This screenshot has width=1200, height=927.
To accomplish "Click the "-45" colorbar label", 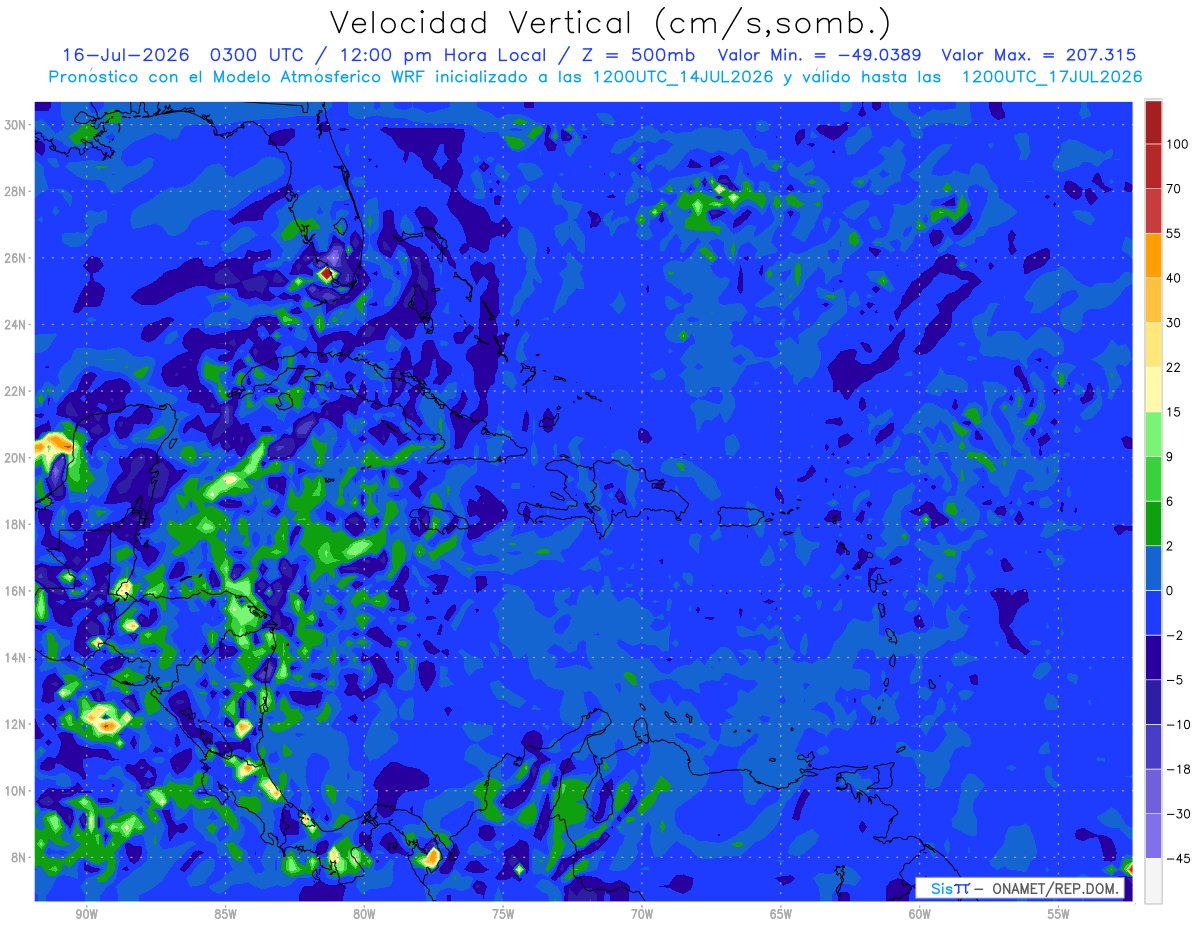I will (x=1178, y=859).
